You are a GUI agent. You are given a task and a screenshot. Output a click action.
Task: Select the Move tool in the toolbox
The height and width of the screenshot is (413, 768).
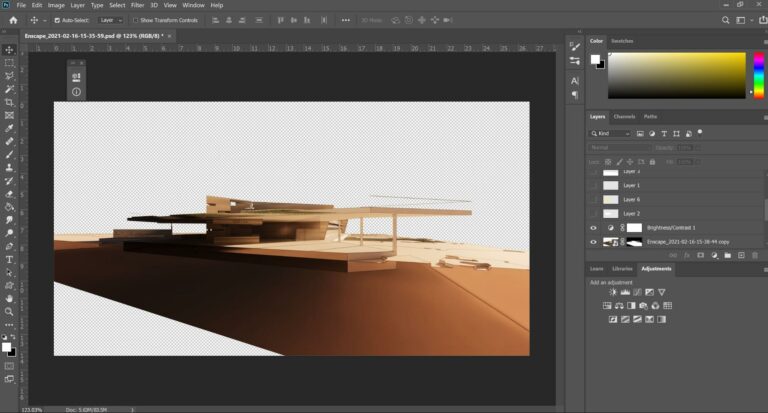[x=9, y=50]
